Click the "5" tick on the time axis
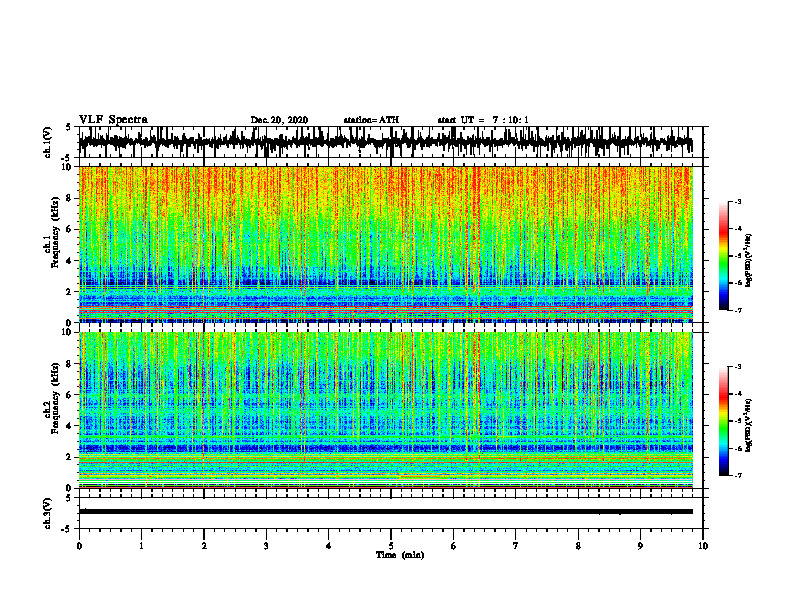The image size is (792, 612). point(391,546)
